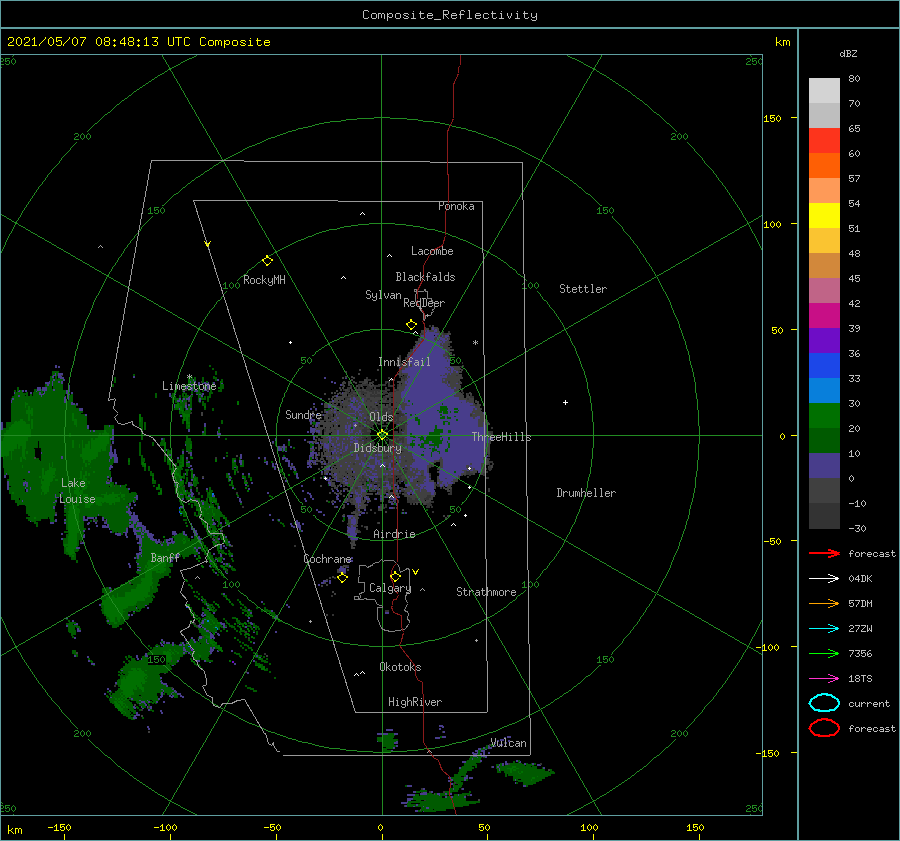Image resolution: width=900 pixels, height=841 pixels.
Task: Click the magenta 18TS arrow icon
Action: click(x=824, y=679)
